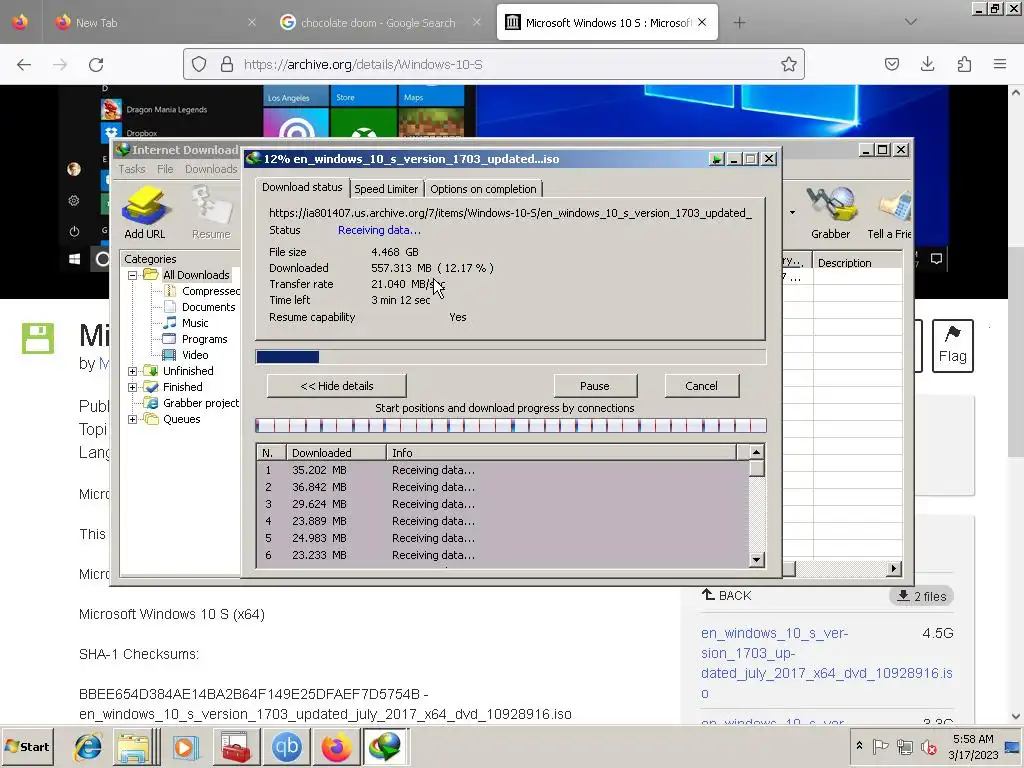Image resolution: width=1024 pixels, height=768 pixels.
Task: Open Firefox downloads panel
Action: coord(927,64)
